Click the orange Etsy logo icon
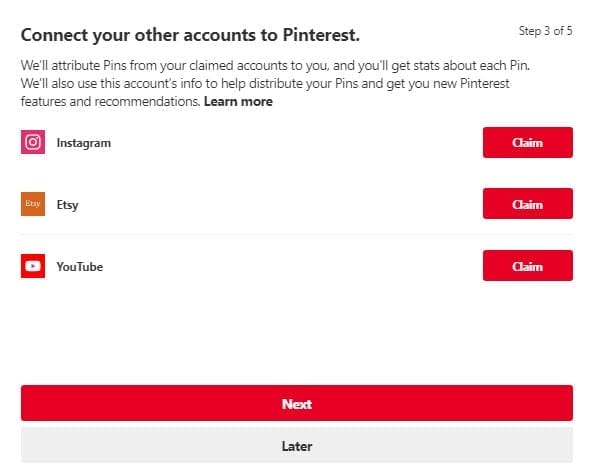This screenshot has height=474, width=593. 33,204
